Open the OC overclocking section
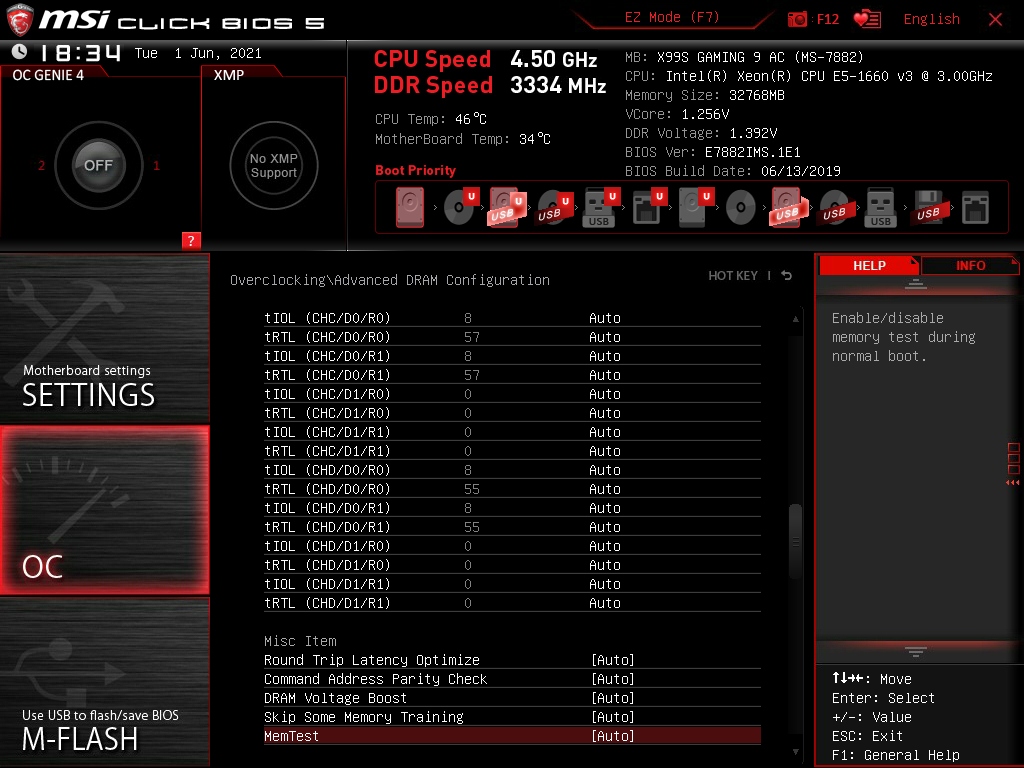 104,510
